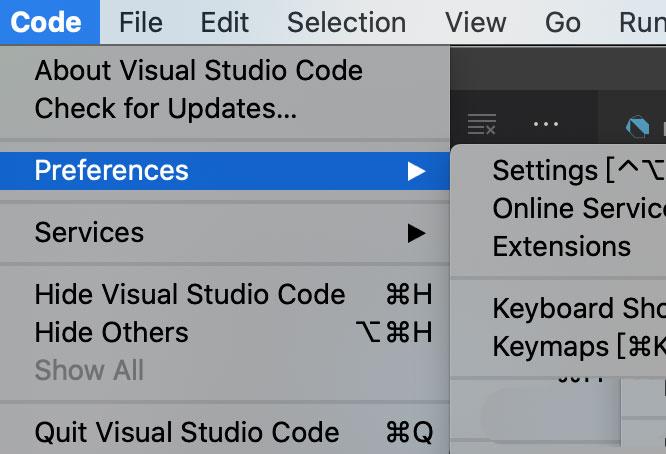Open the three-dot More Actions menu
Image resolution: width=666 pixels, height=454 pixels.
(x=546, y=125)
